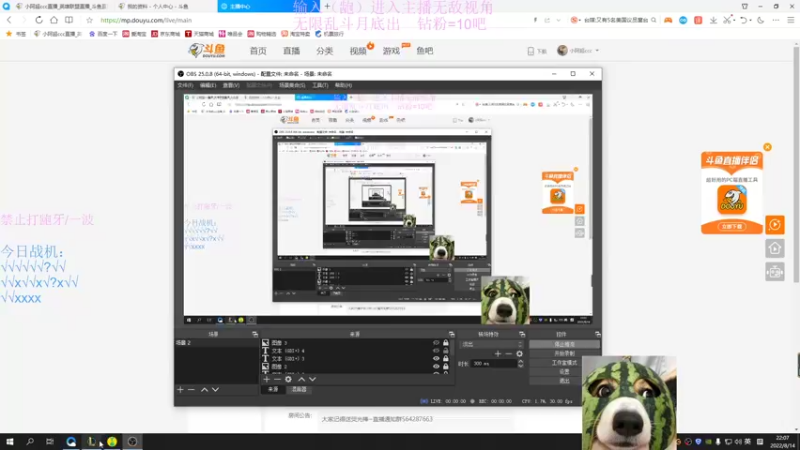800x450 pixels.
Task: Click the magnifier in the browser search box
Action: [654, 20]
